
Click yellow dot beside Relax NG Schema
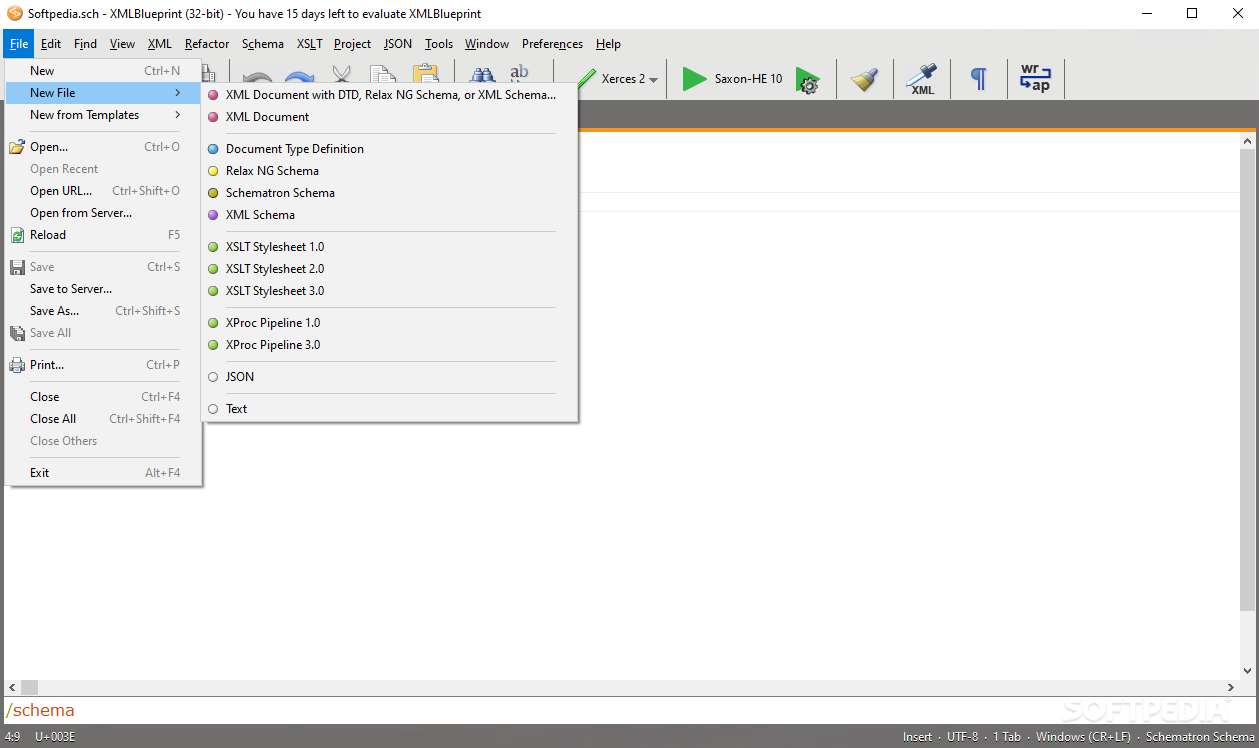213,171
